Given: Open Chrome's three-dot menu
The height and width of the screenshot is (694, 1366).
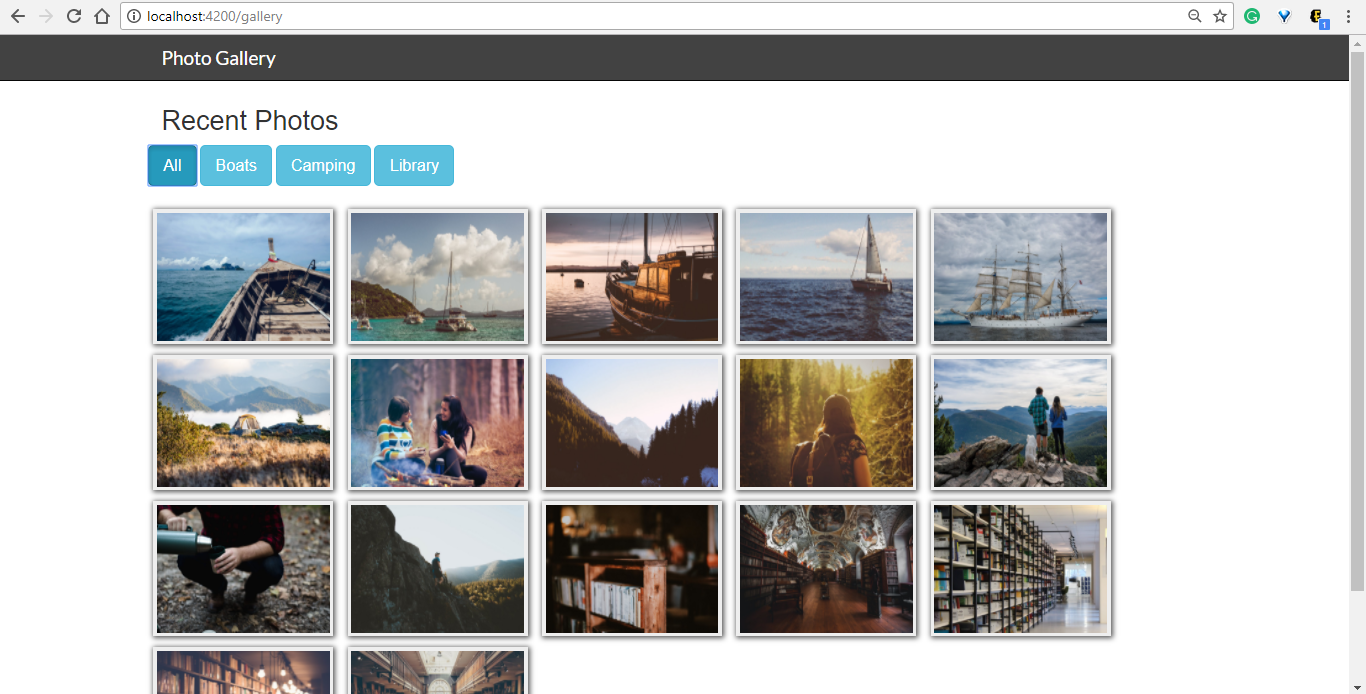Looking at the screenshot, I should pos(1348,16).
